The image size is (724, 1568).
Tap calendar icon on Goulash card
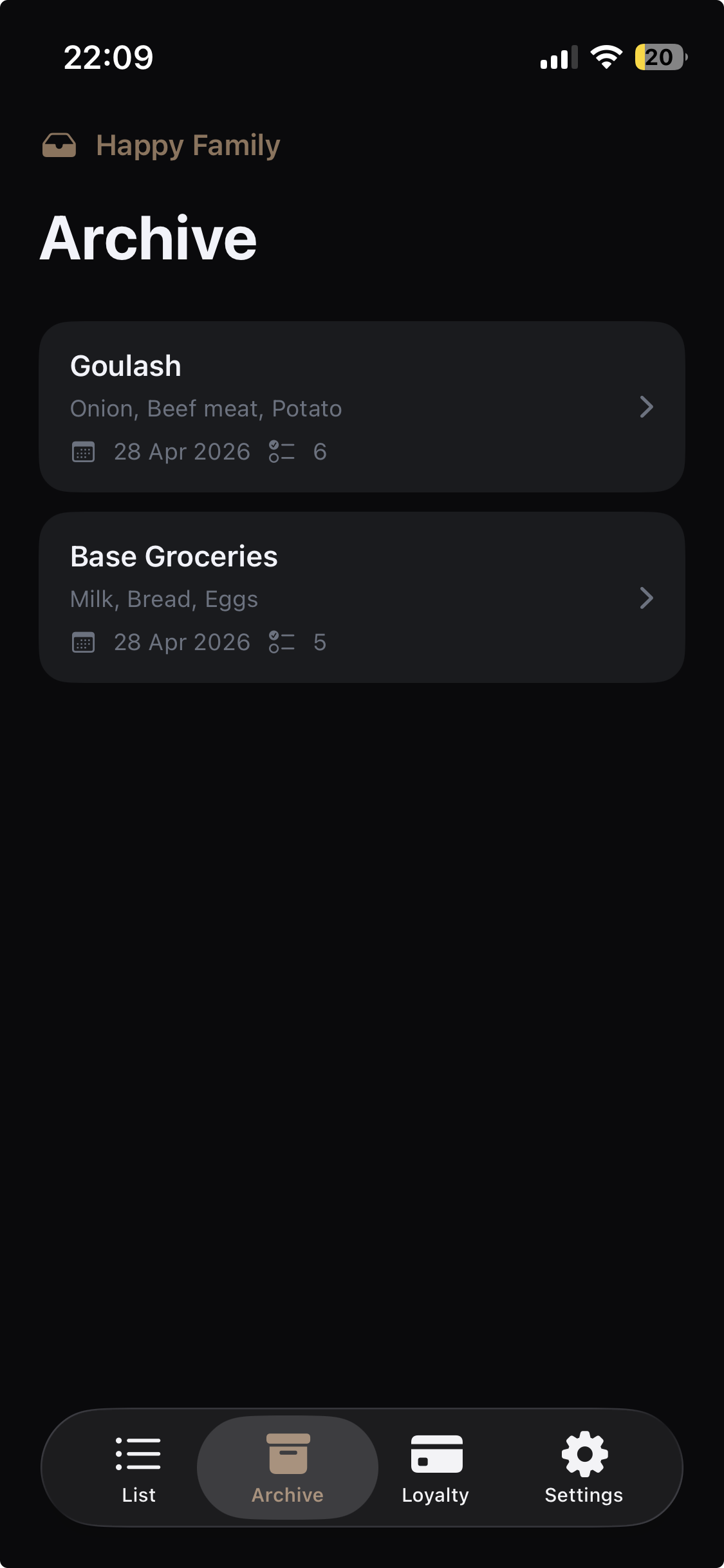pos(84,452)
